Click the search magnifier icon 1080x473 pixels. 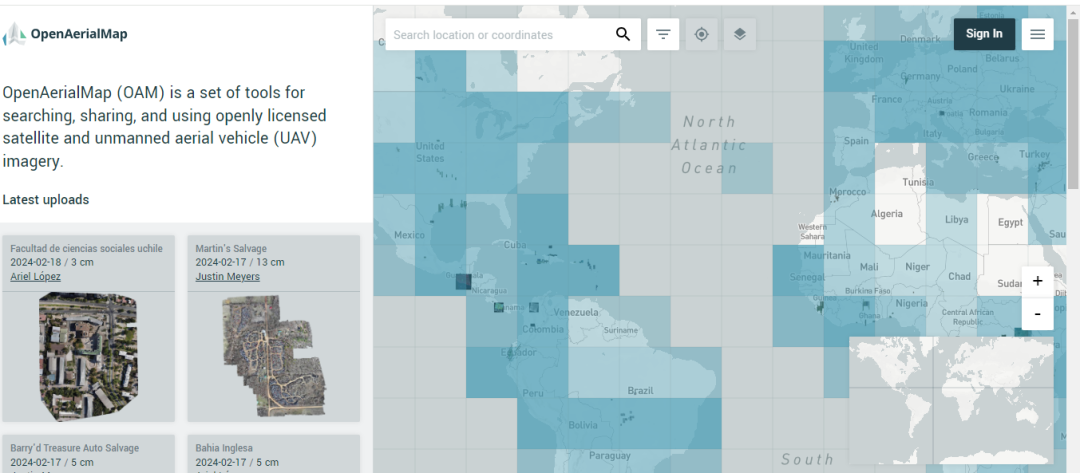tap(623, 34)
